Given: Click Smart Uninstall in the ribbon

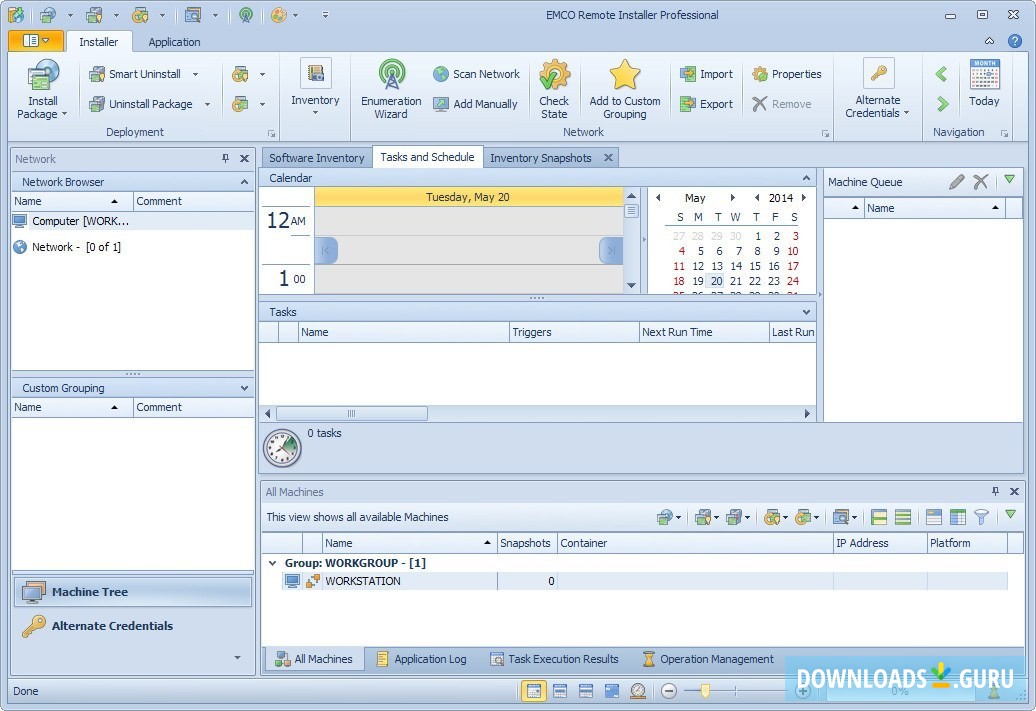Looking at the screenshot, I should pos(135,74).
